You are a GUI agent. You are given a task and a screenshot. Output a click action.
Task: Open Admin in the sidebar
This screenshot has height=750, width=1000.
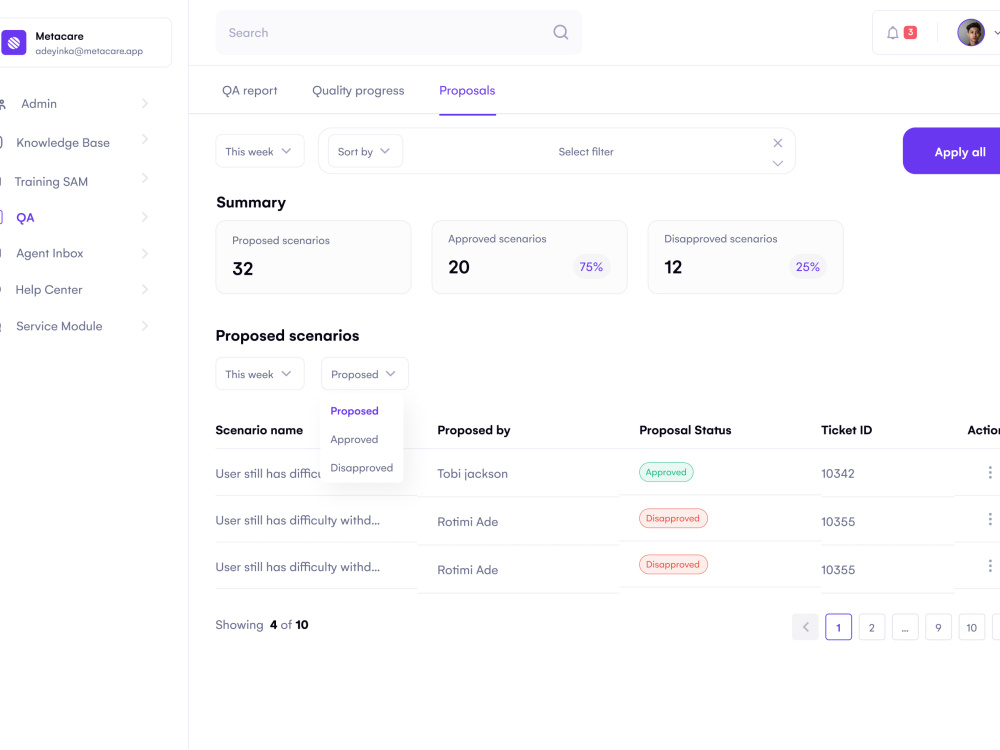pos(39,103)
